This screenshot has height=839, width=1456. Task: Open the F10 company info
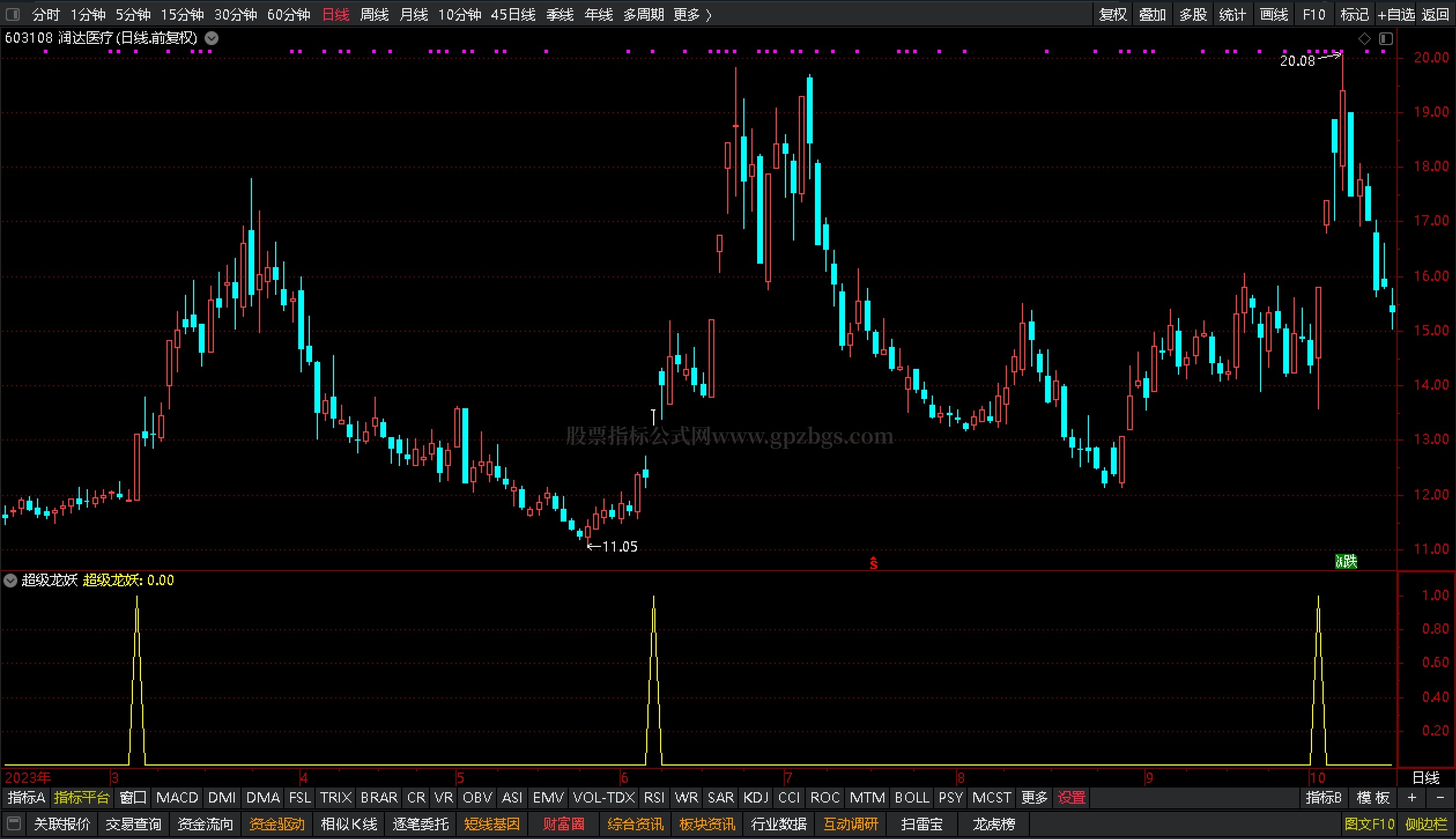coord(1314,14)
